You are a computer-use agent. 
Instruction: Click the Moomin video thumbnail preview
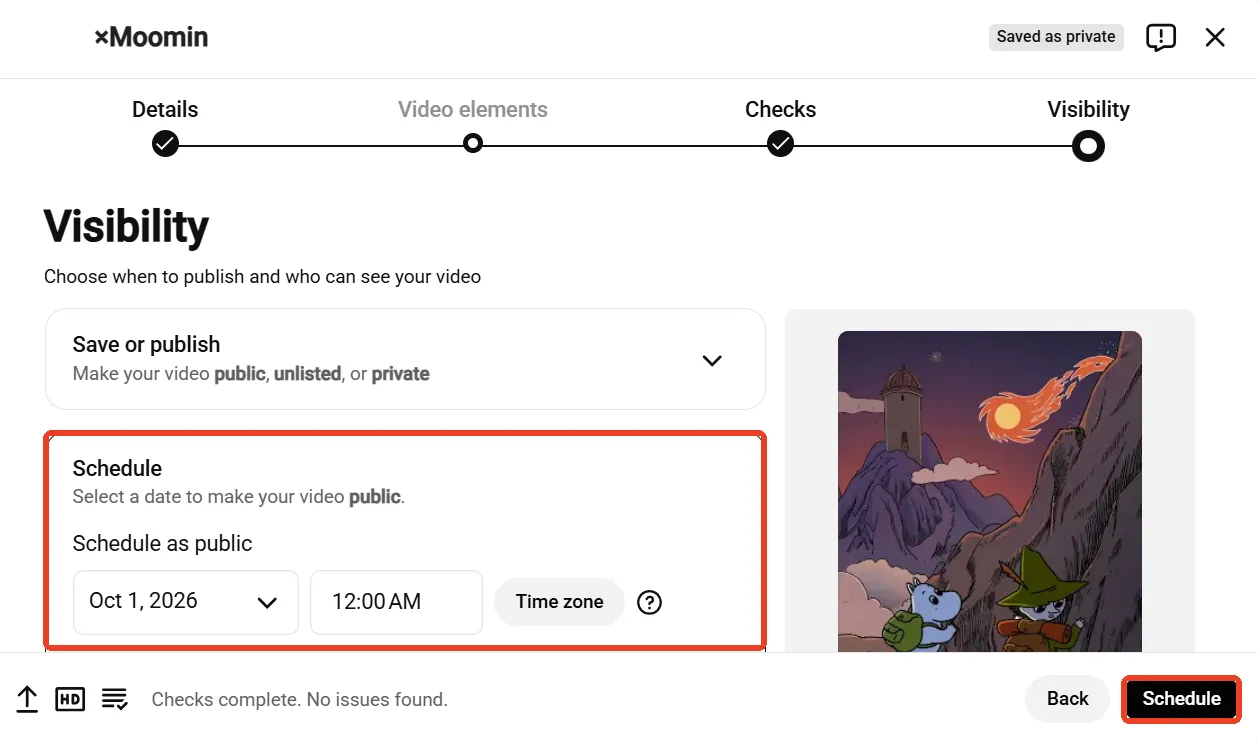tap(989, 491)
